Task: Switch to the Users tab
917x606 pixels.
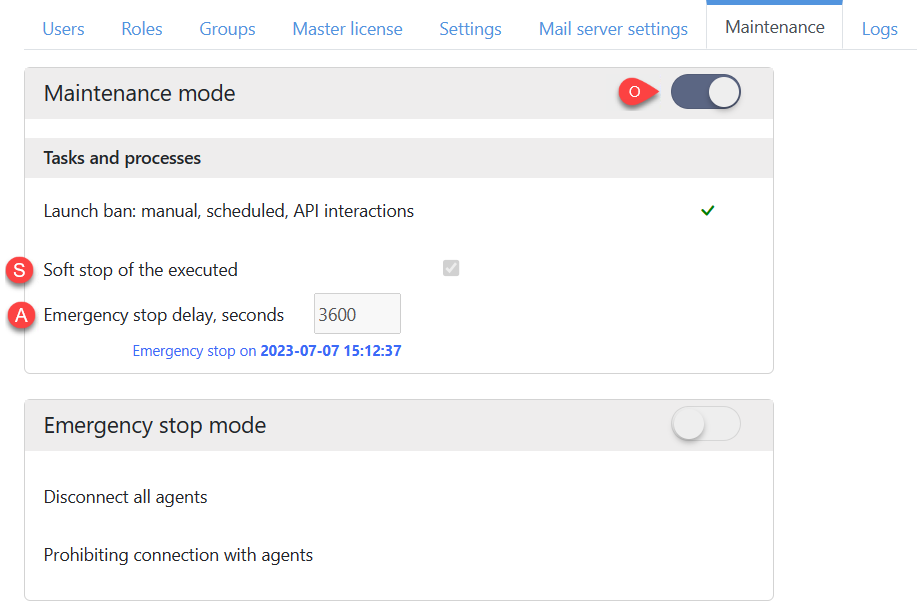Action: [x=63, y=29]
